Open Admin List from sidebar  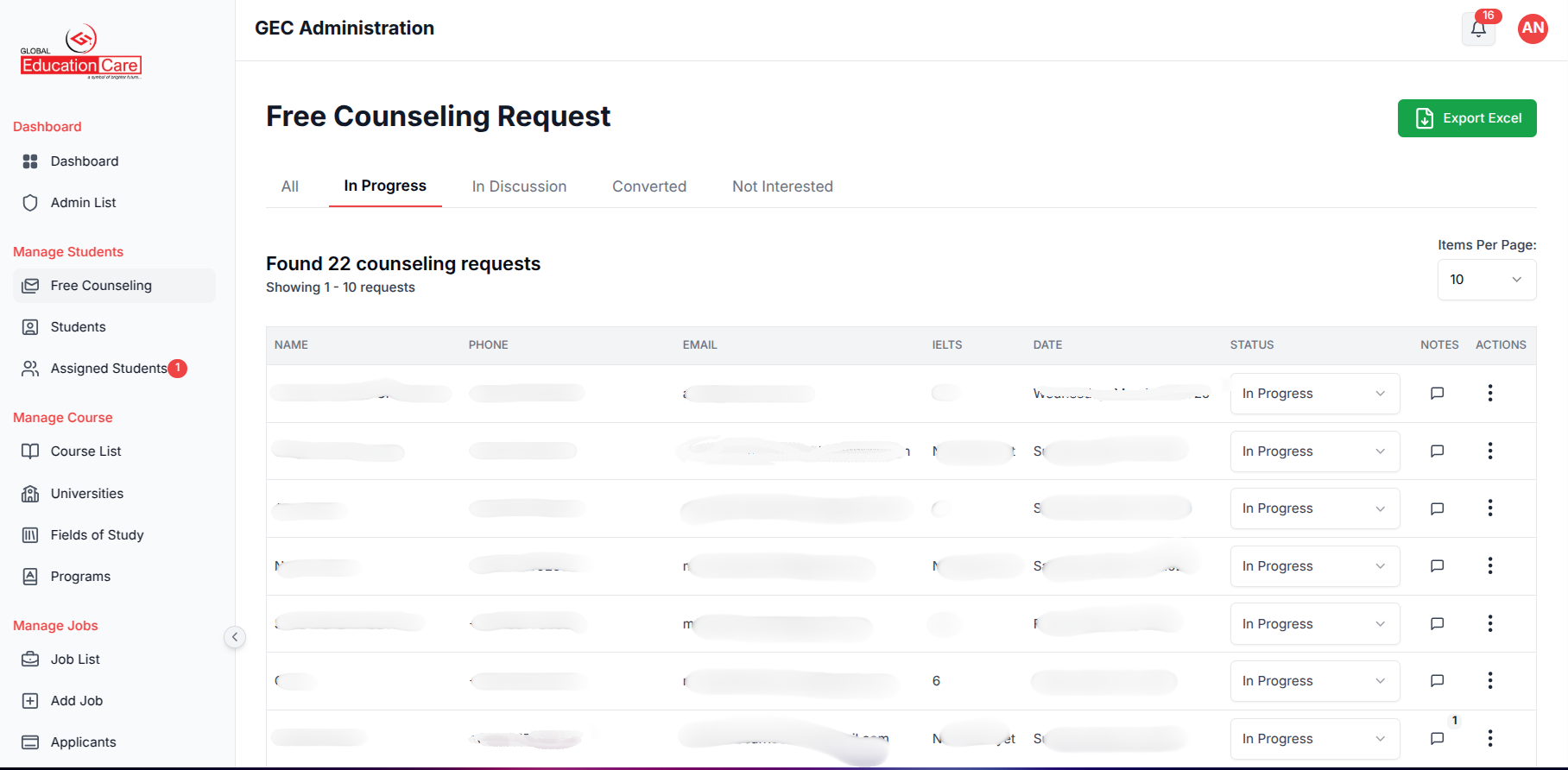click(x=83, y=203)
